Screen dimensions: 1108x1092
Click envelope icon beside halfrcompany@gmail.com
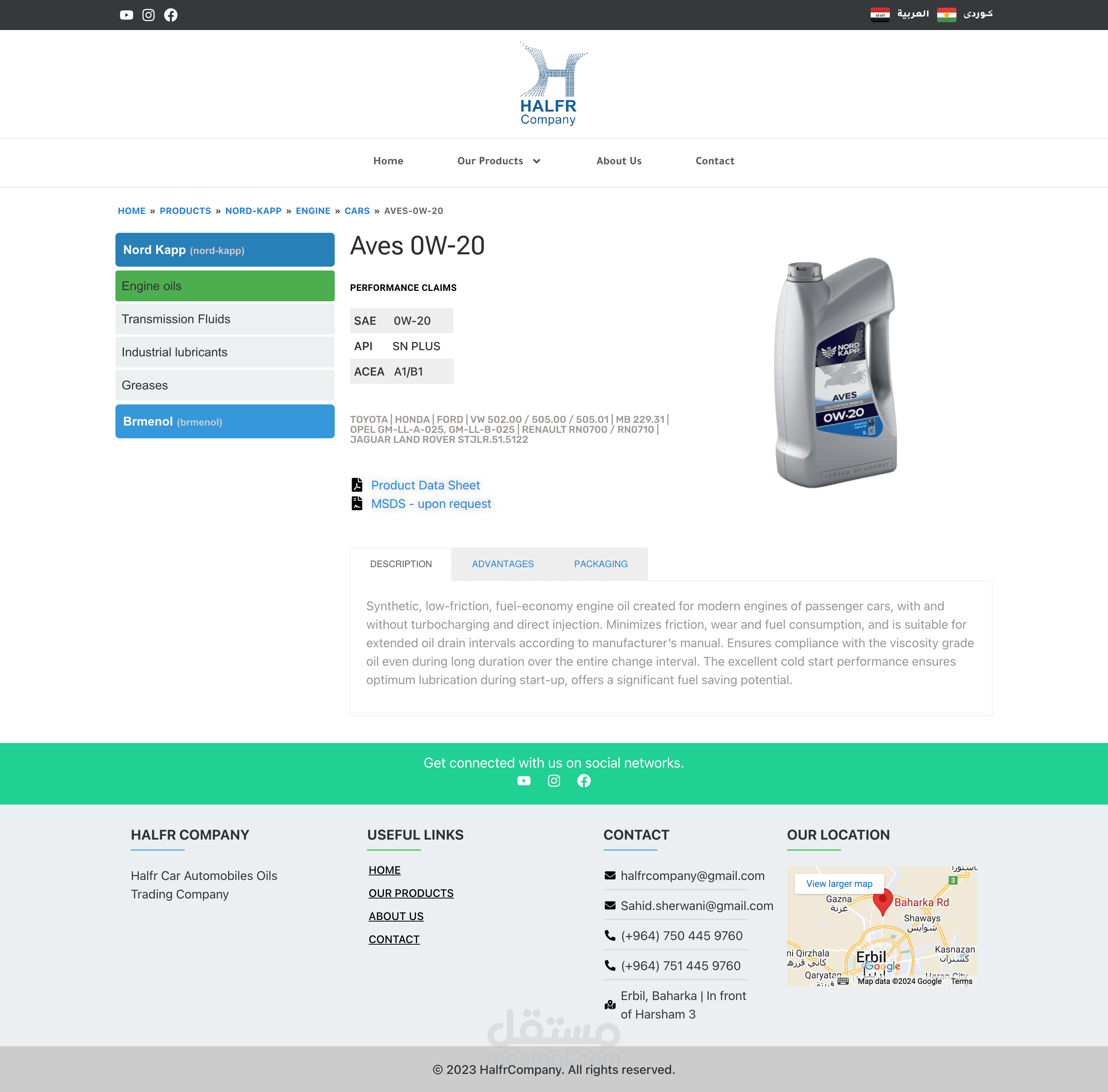point(610,875)
